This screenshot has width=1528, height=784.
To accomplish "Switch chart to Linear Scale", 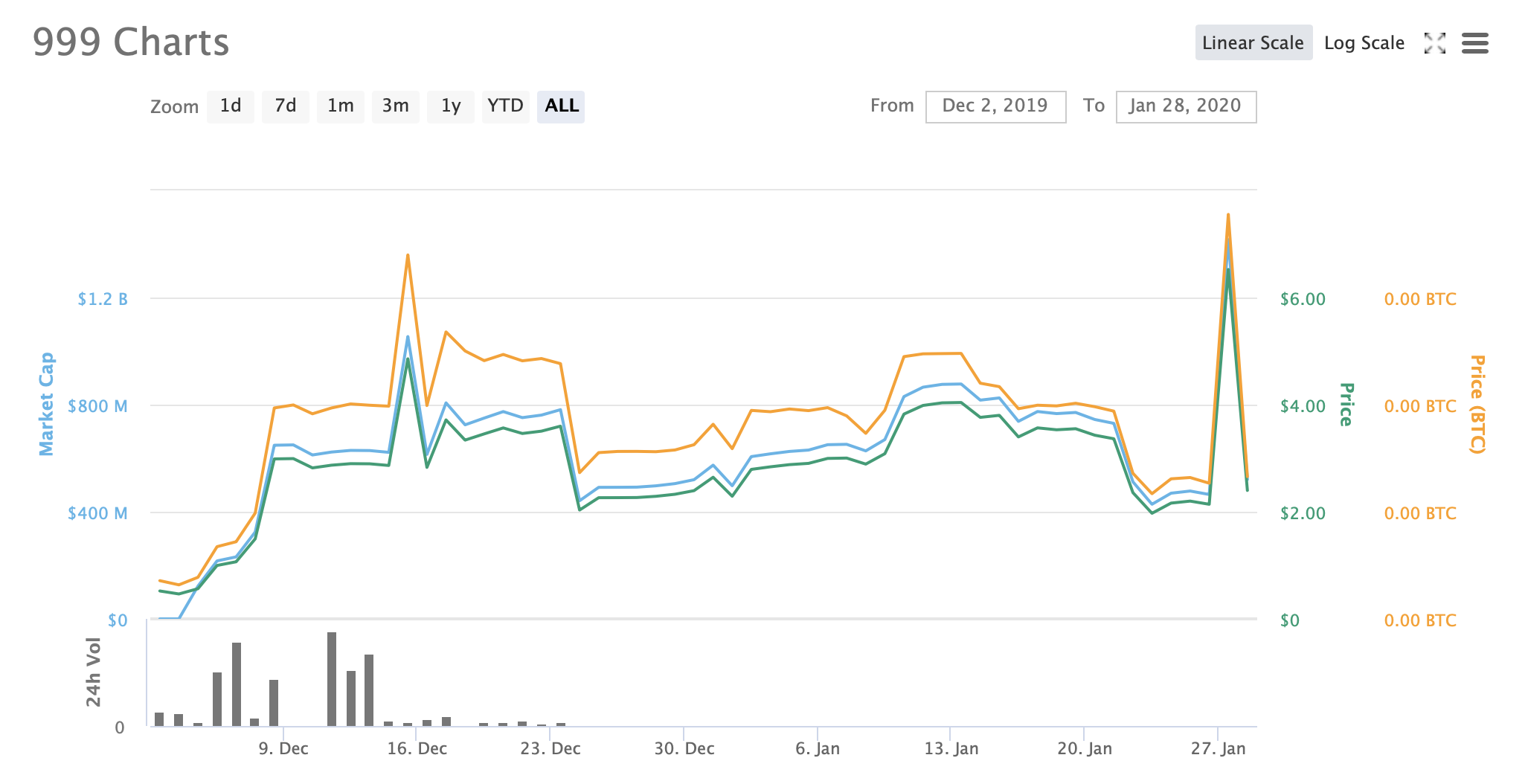I will coord(1253,43).
